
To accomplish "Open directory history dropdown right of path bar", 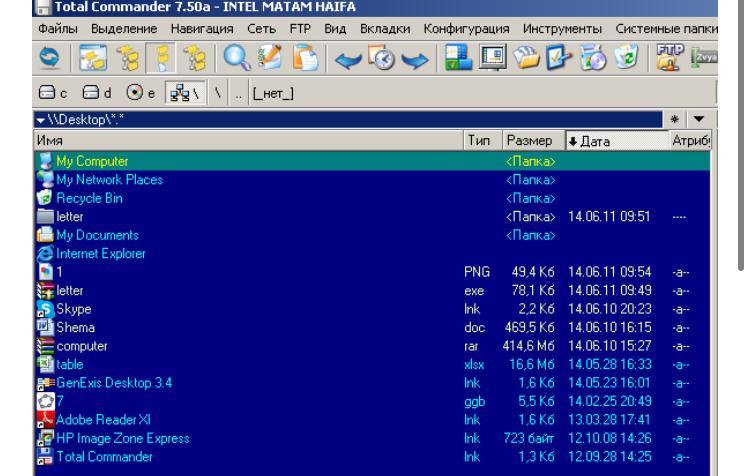I will (x=699, y=119).
